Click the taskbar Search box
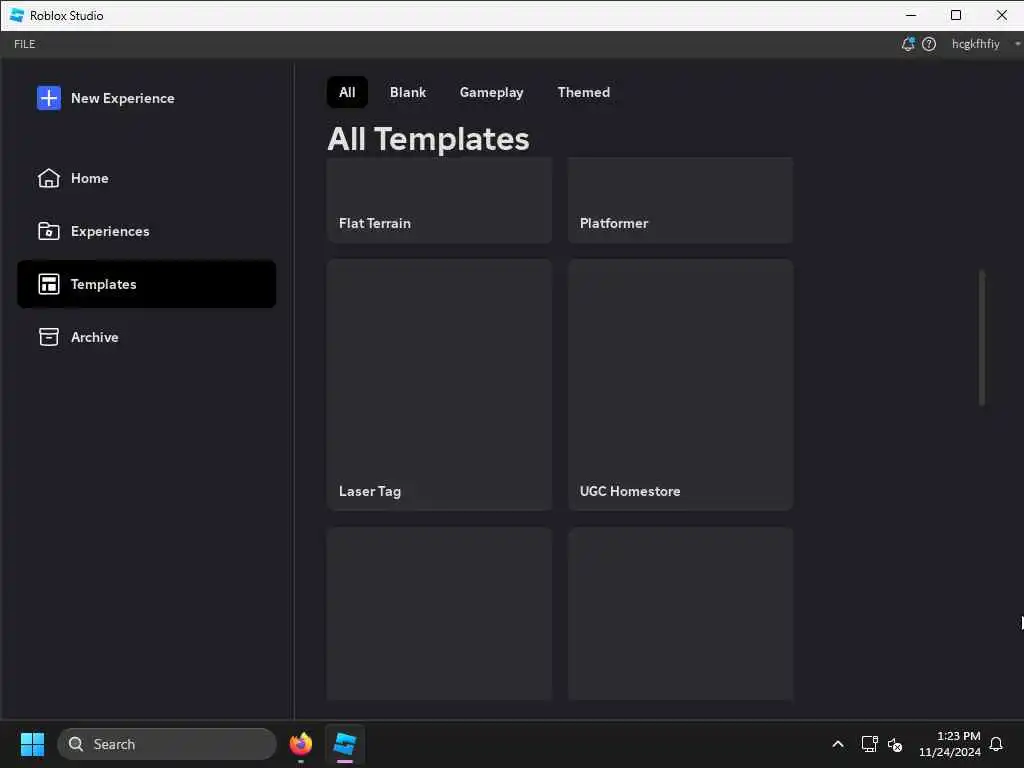This screenshot has width=1024, height=768. coord(167,744)
